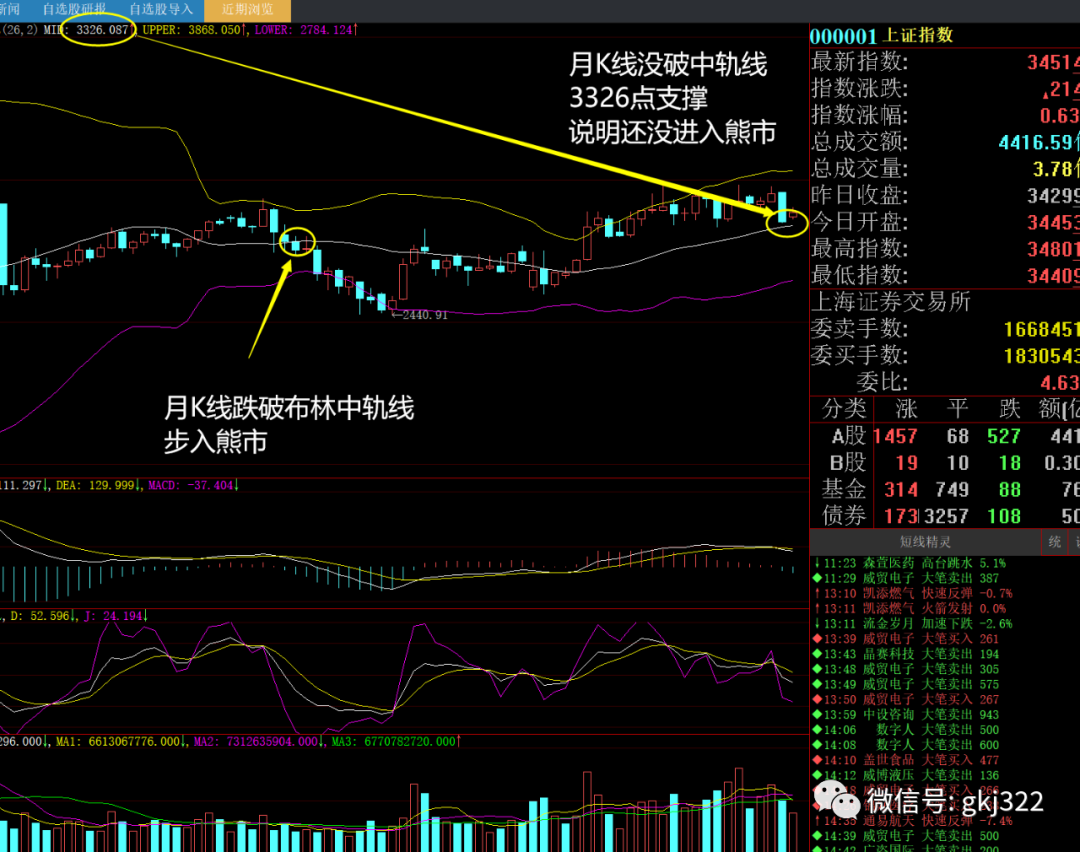Select the 近期浏览 tab
The width and height of the screenshot is (1080, 852).
click(x=247, y=10)
